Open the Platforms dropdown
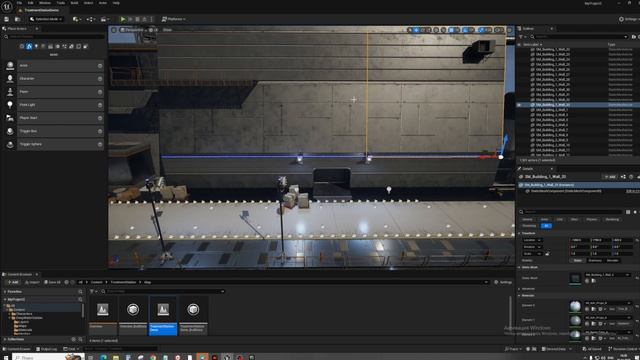 coord(173,19)
